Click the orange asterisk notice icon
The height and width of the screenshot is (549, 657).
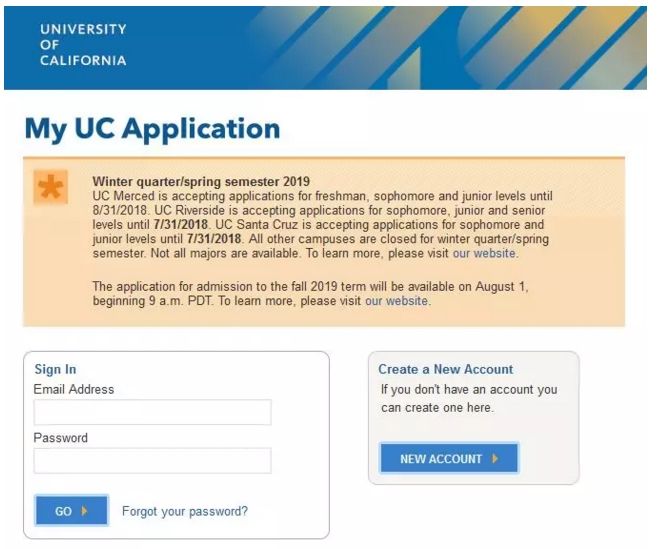pos(50,189)
